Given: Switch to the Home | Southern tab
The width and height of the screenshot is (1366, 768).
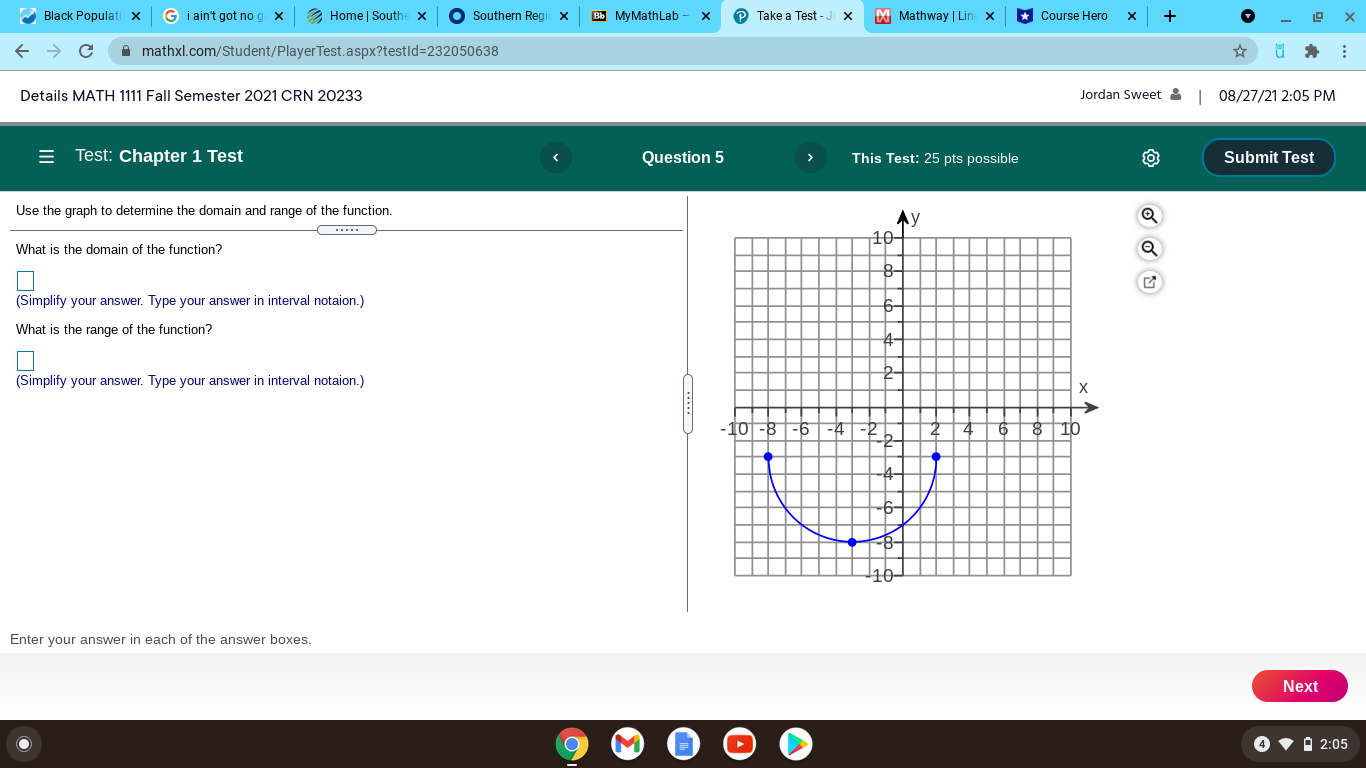Looking at the screenshot, I should tap(367, 16).
